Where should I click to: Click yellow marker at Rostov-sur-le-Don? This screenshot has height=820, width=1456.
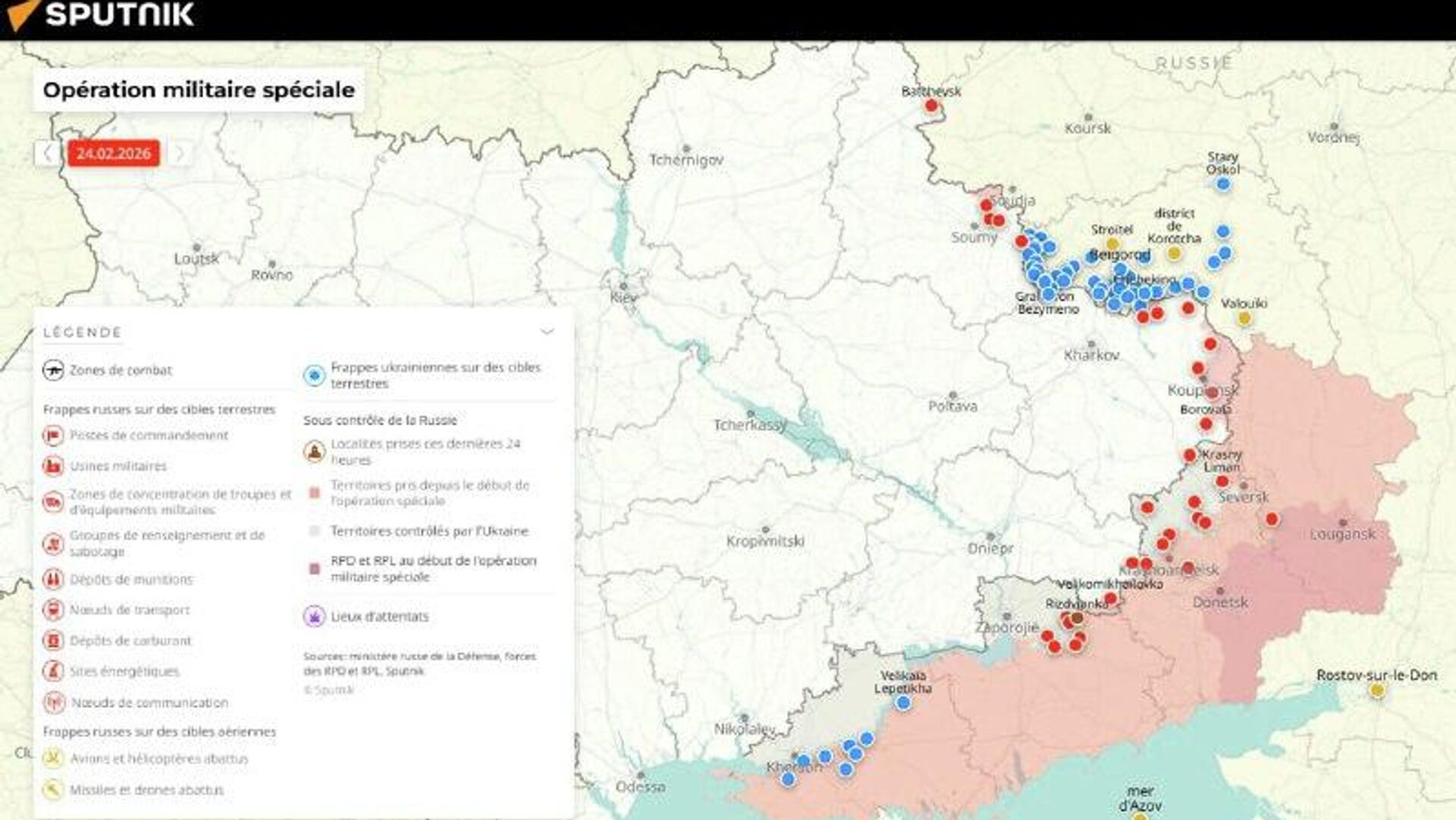point(1377,690)
